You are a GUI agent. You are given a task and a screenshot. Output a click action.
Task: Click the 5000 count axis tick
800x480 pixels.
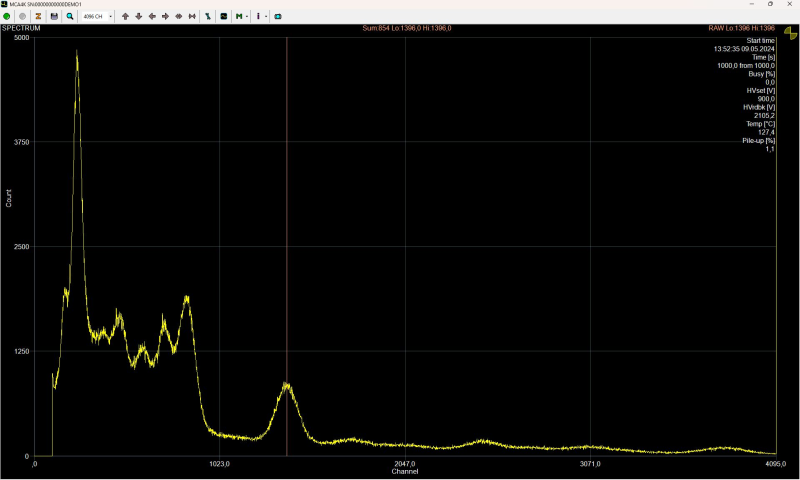coord(21,37)
